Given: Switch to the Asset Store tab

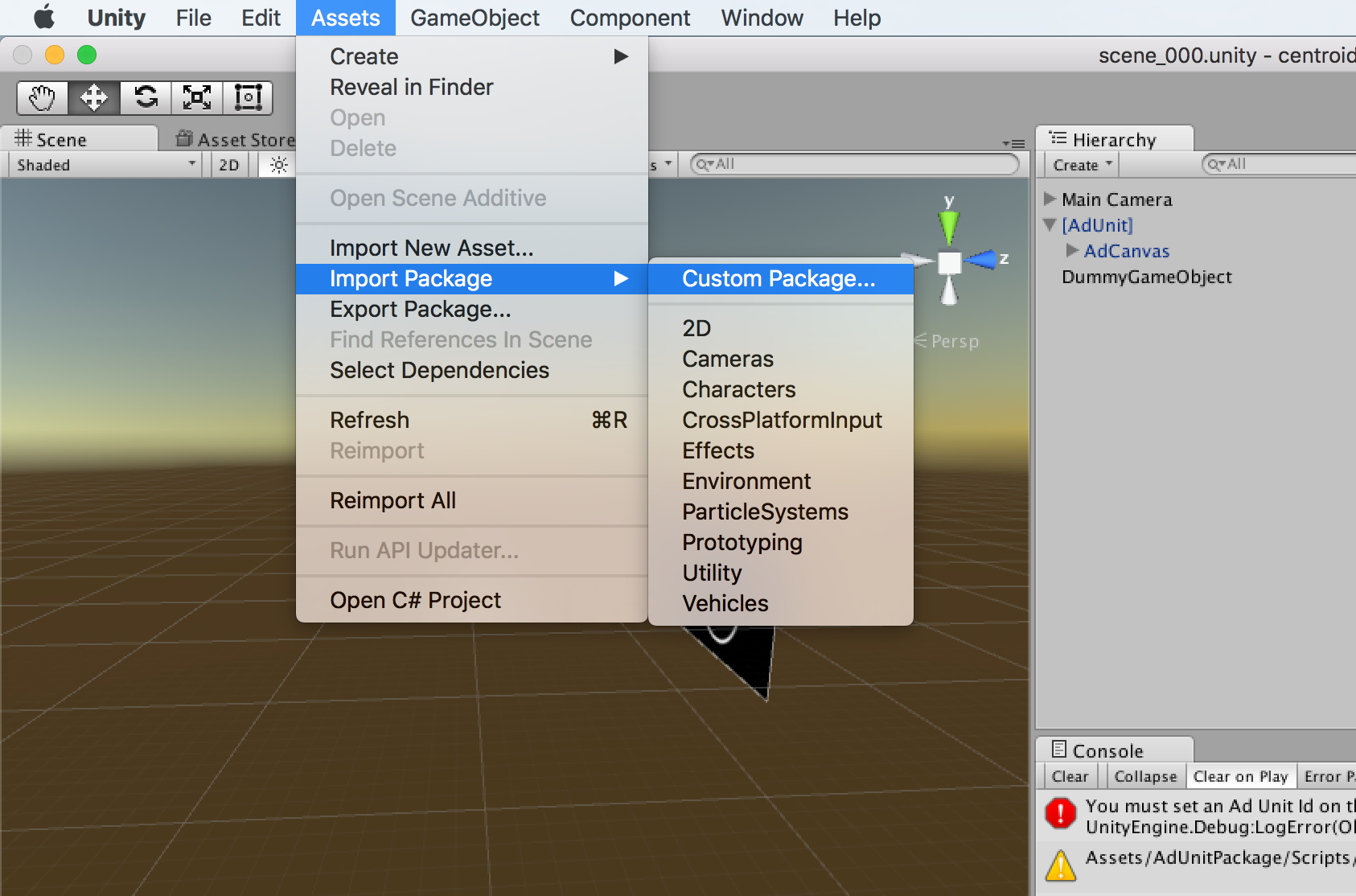Looking at the screenshot, I should (235, 139).
